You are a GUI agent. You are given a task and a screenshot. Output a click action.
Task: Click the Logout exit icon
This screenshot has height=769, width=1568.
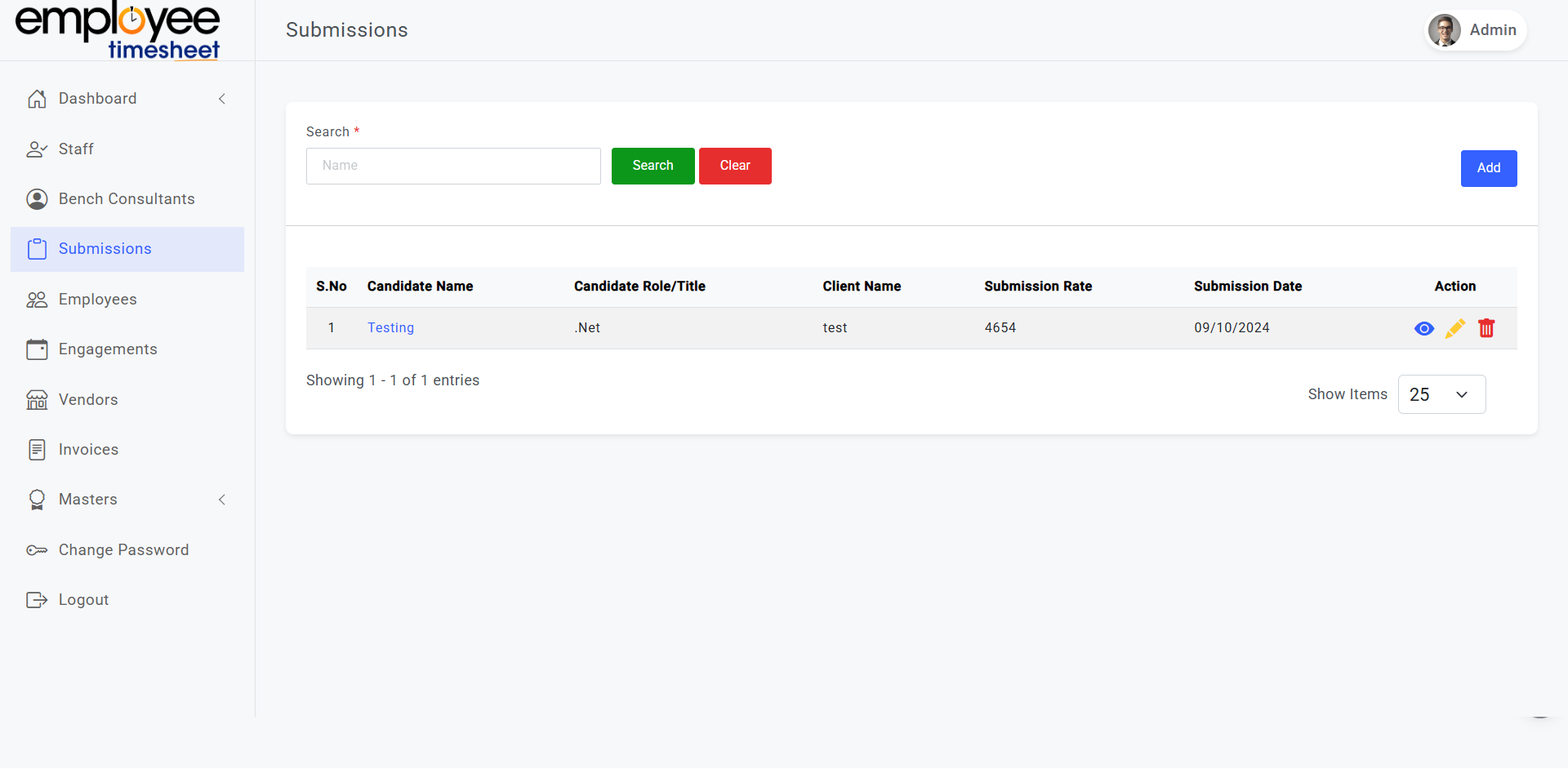click(37, 600)
